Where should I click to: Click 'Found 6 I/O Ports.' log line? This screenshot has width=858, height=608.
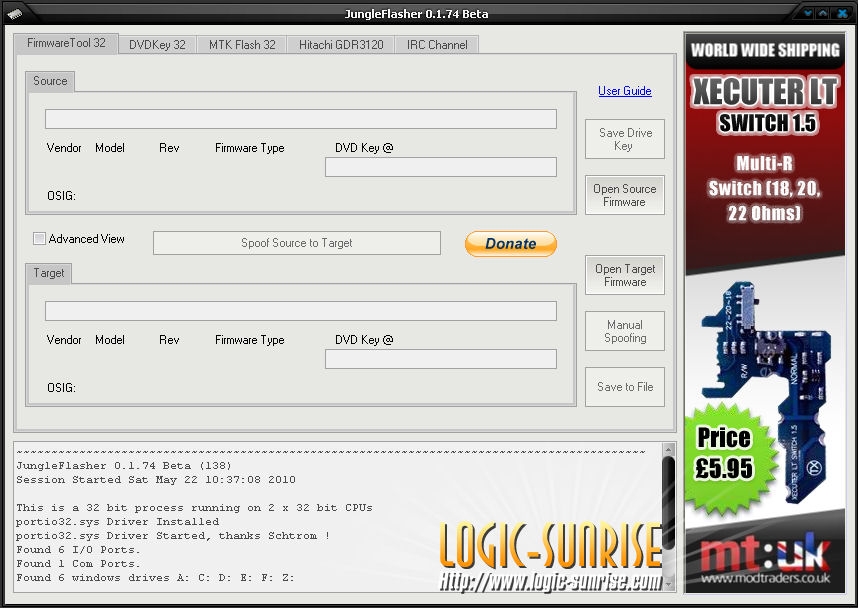(x=78, y=549)
